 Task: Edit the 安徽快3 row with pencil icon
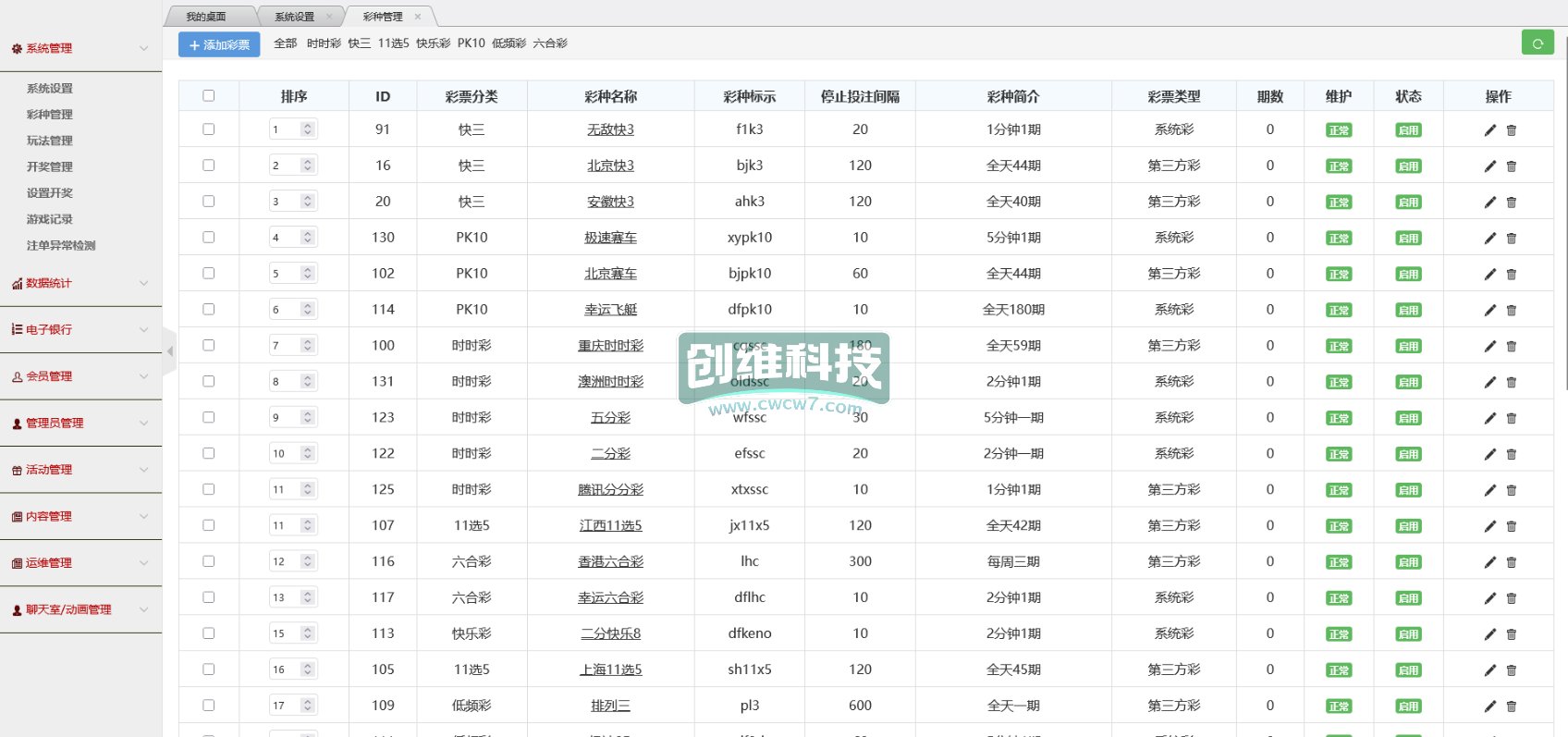click(1489, 203)
